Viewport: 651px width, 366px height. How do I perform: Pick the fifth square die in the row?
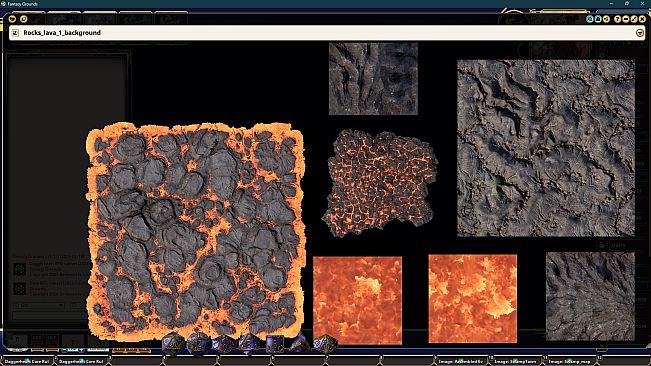tap(274, 344)
